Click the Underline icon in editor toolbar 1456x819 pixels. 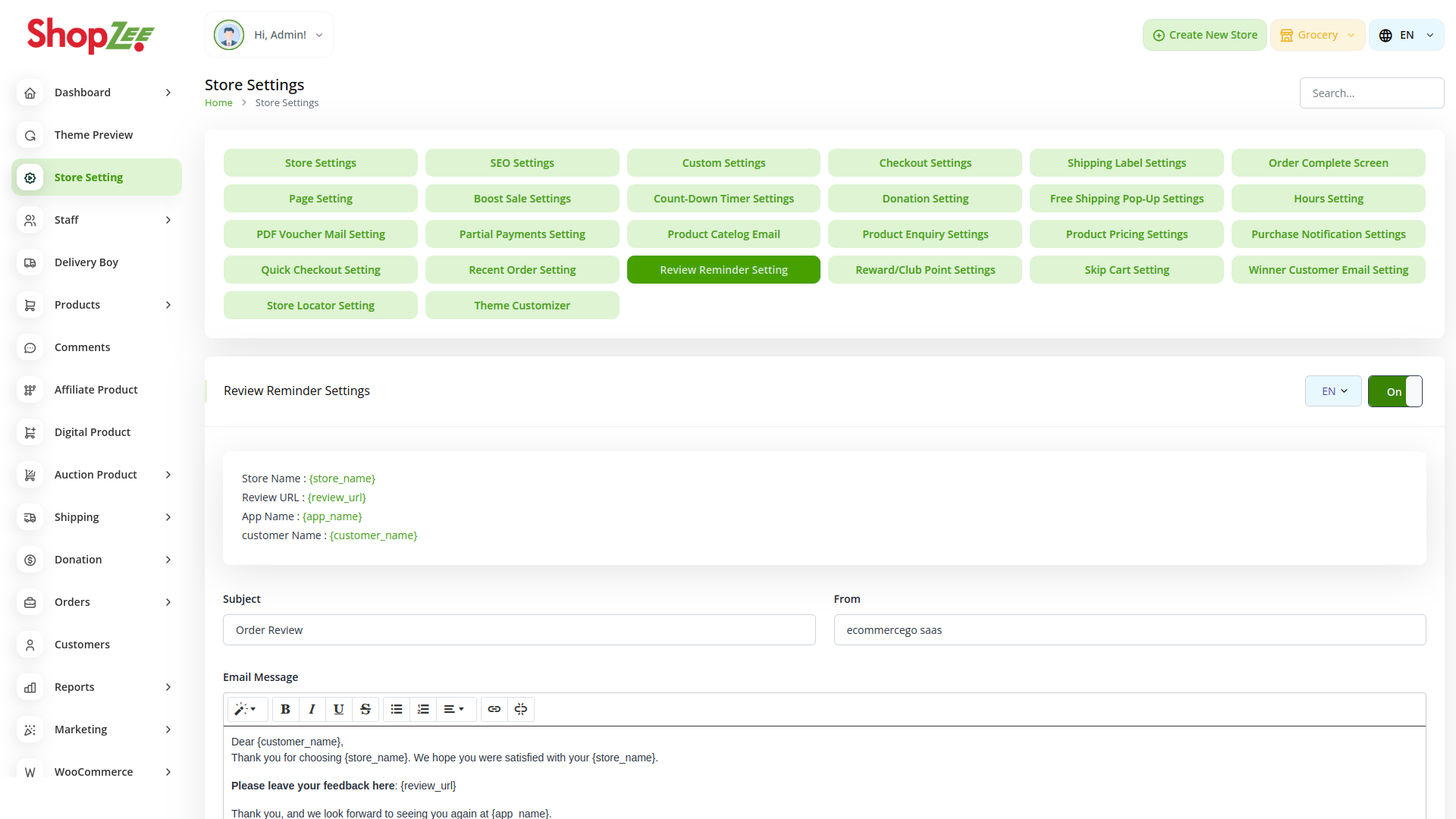point(338,709)
